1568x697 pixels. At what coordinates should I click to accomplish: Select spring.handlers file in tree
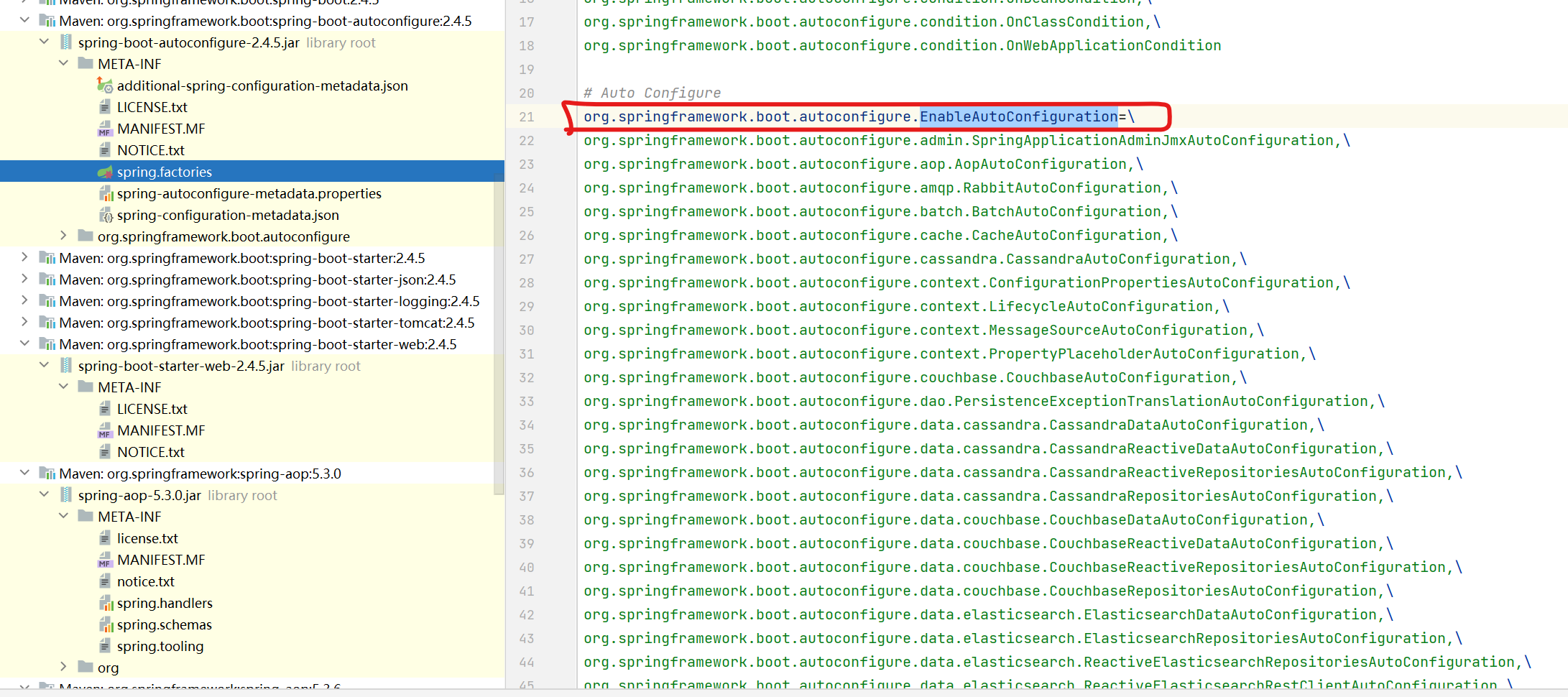pyautogui.click(x=165, y=603)
